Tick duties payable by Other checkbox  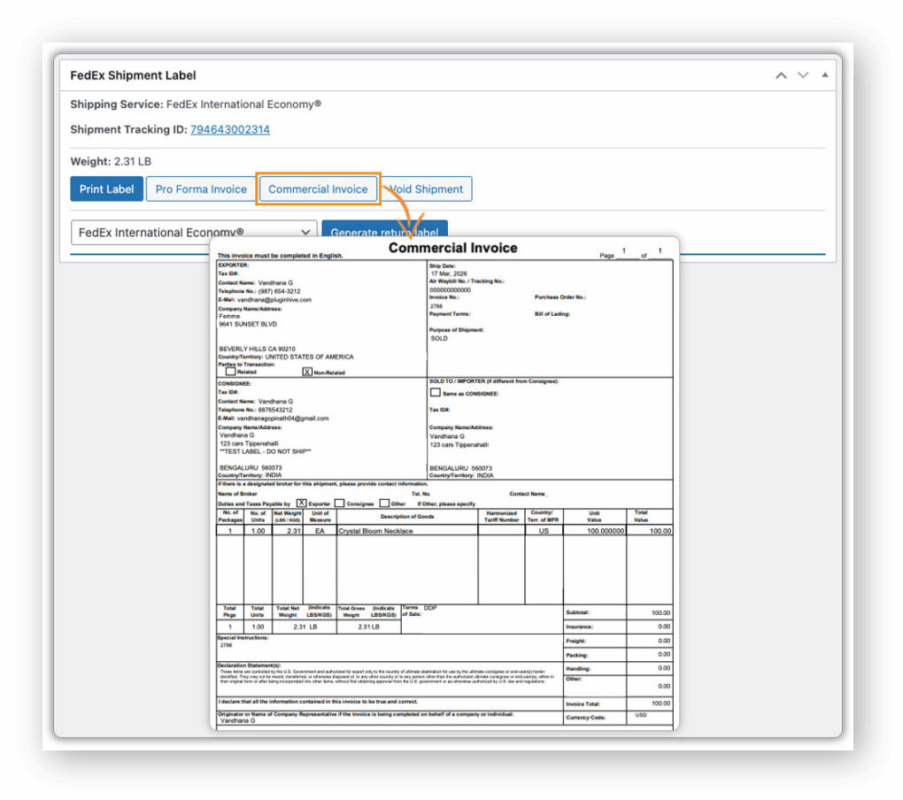[385, 503]
